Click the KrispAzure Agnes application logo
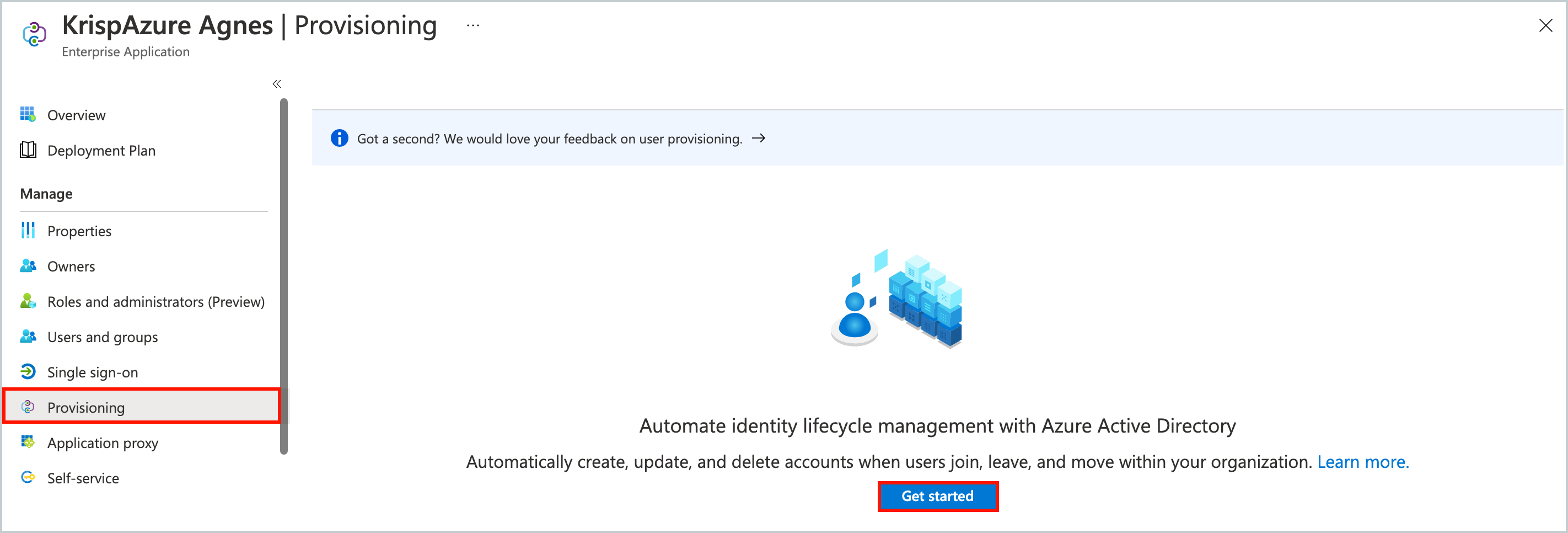This screenshot has height=533, width=1568. coord(34,35)
